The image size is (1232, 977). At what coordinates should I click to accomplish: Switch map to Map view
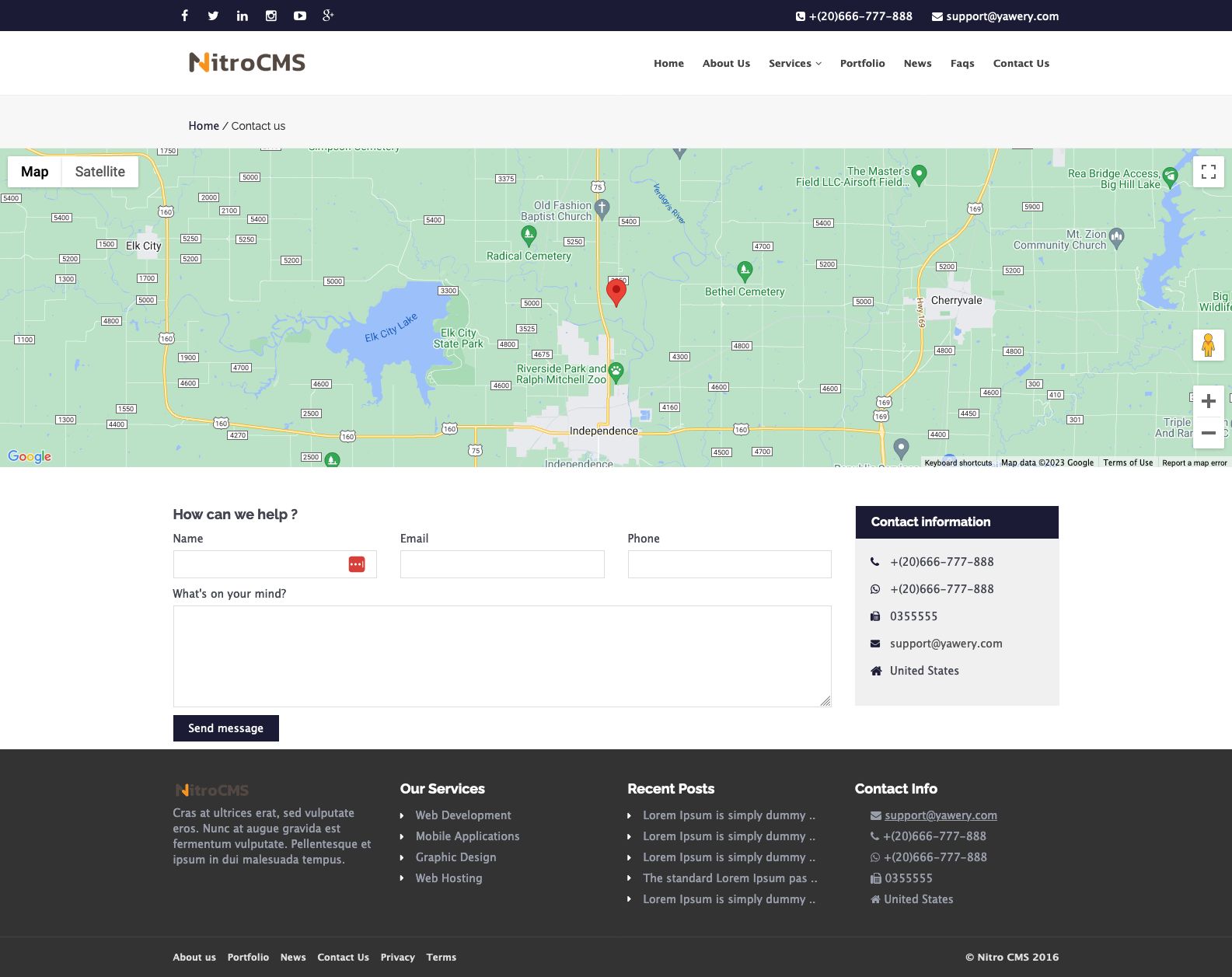[x=35, y=172]
